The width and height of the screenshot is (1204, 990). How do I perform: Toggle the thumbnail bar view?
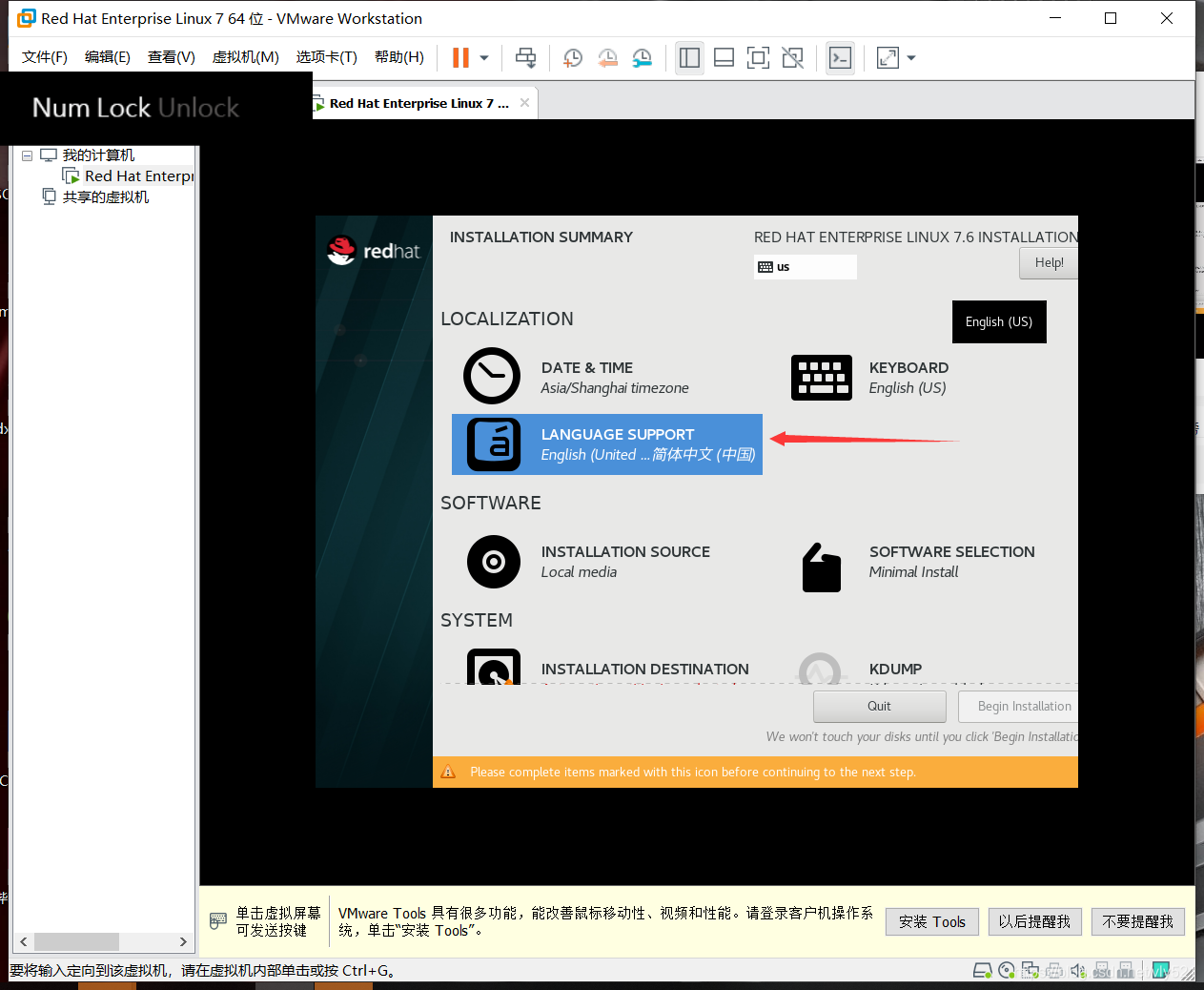[x=724, y=58]
